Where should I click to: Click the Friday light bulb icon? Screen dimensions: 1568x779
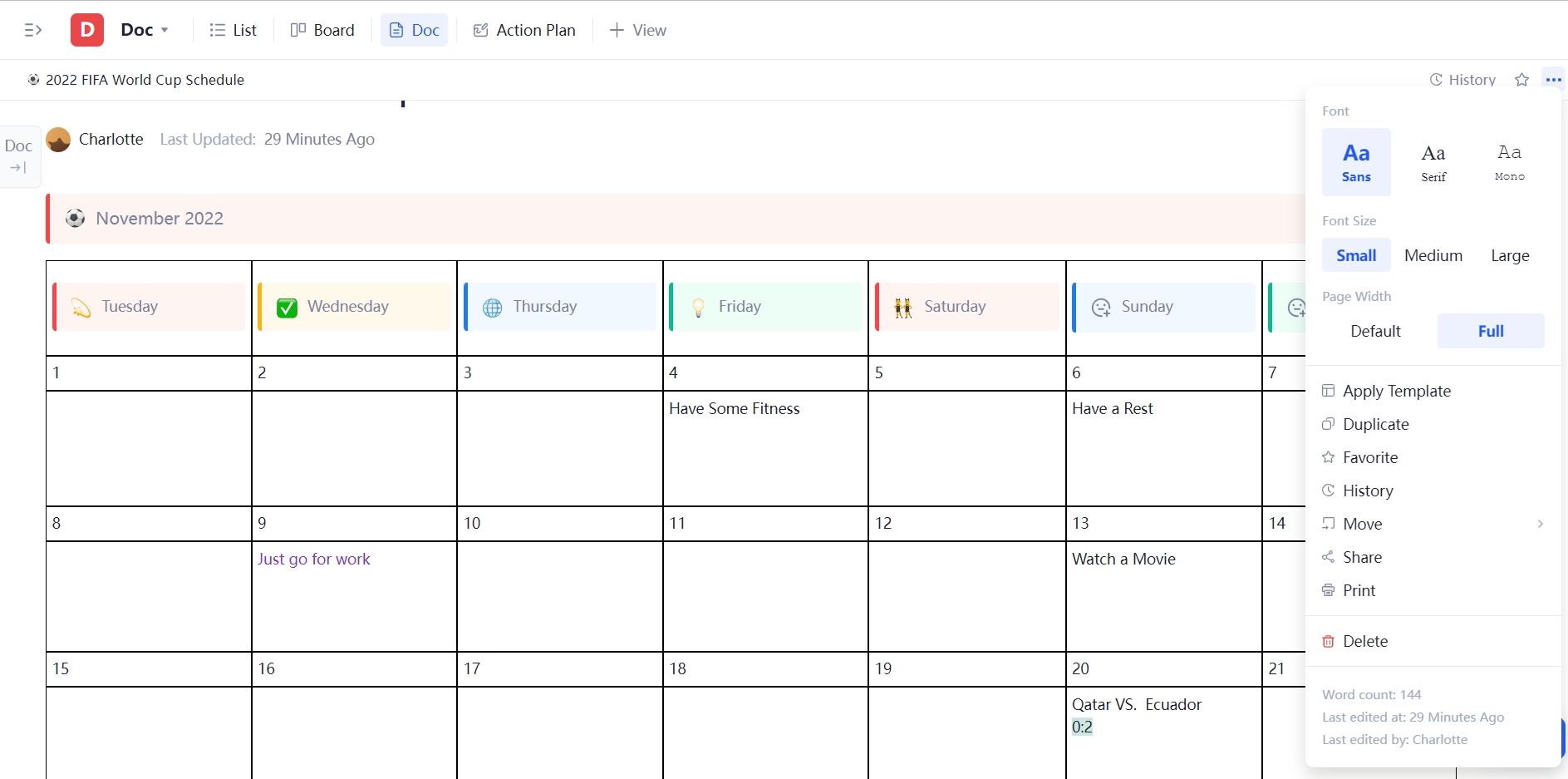pyautogui.click(x=698, y=308)
